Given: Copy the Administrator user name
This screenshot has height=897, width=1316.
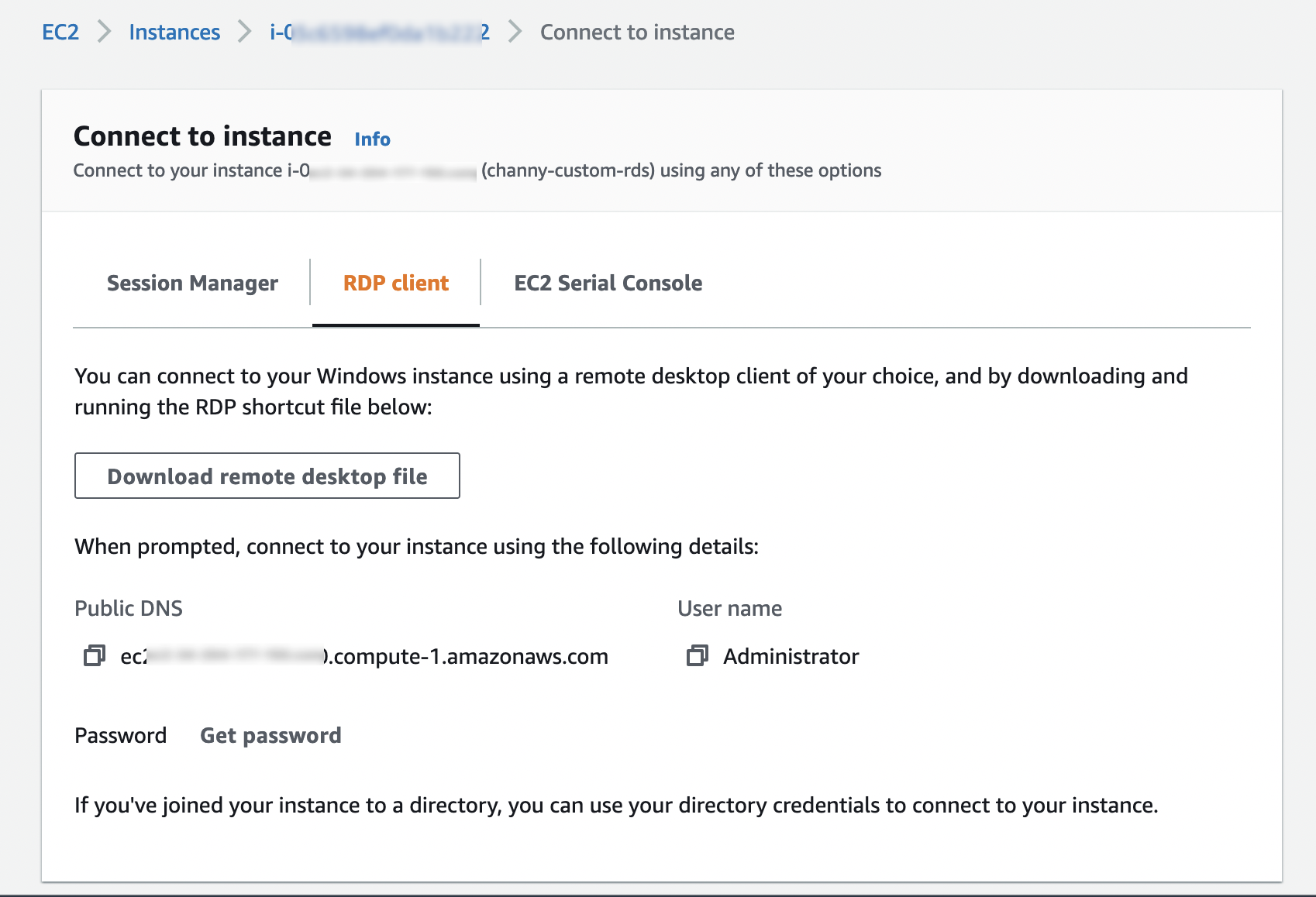Looking at the screenshot, I should pos(697,656).
